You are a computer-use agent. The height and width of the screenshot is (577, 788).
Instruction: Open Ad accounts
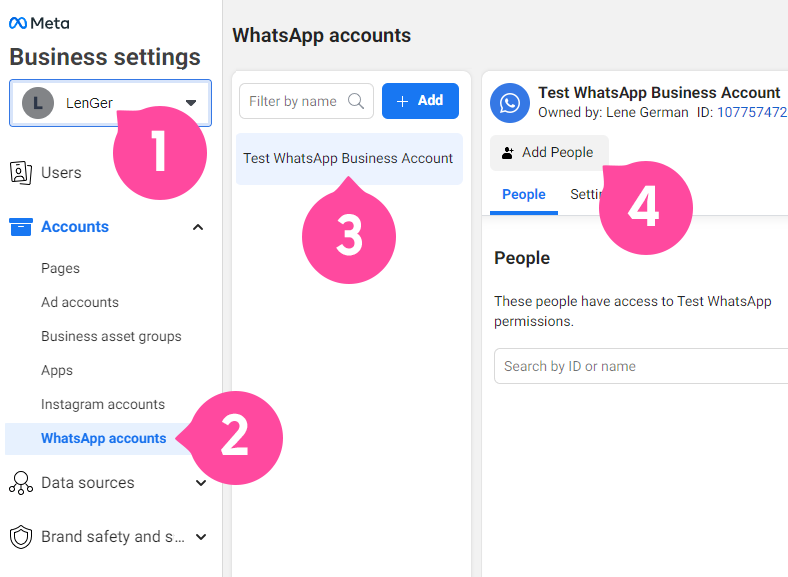pyautogui.click(x=80, y=303)
